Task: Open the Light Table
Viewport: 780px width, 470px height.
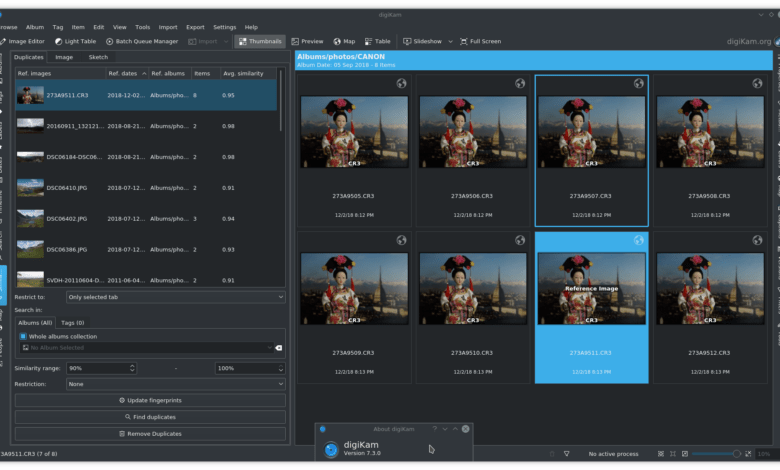Action: (x=75, y=41)
